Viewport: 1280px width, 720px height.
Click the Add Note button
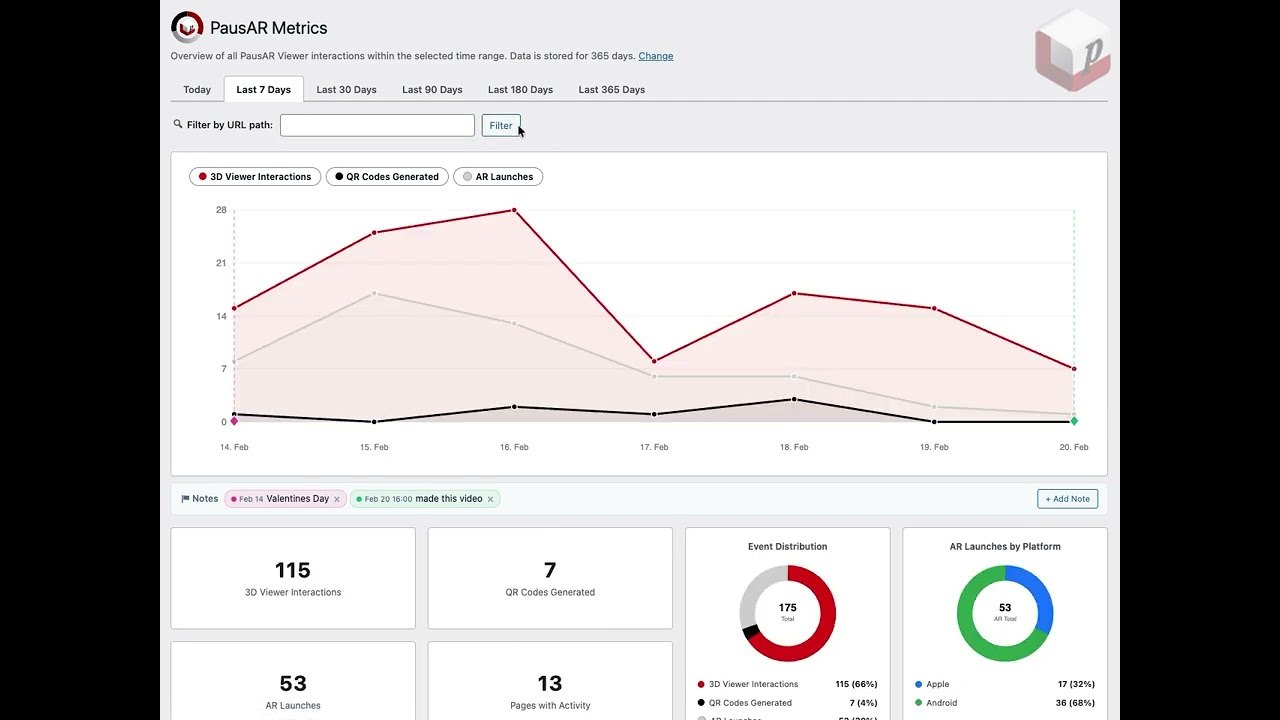click(1067, 499)
